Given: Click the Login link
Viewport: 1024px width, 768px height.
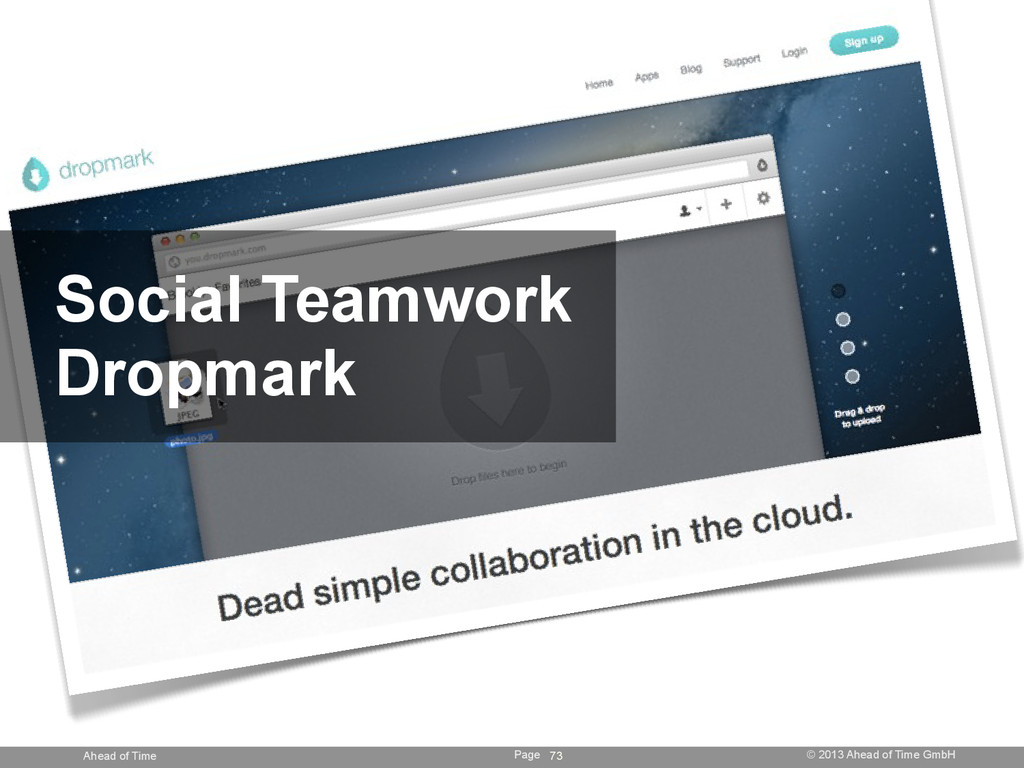Looking at the screenshot, I should (x=794, y=52).
